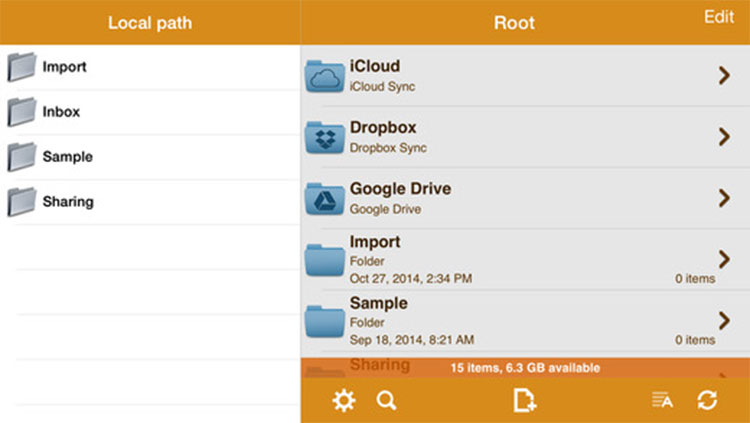750x423 pixels.
Task: Select Import in Local path list
Action: (x=64, y=67)
